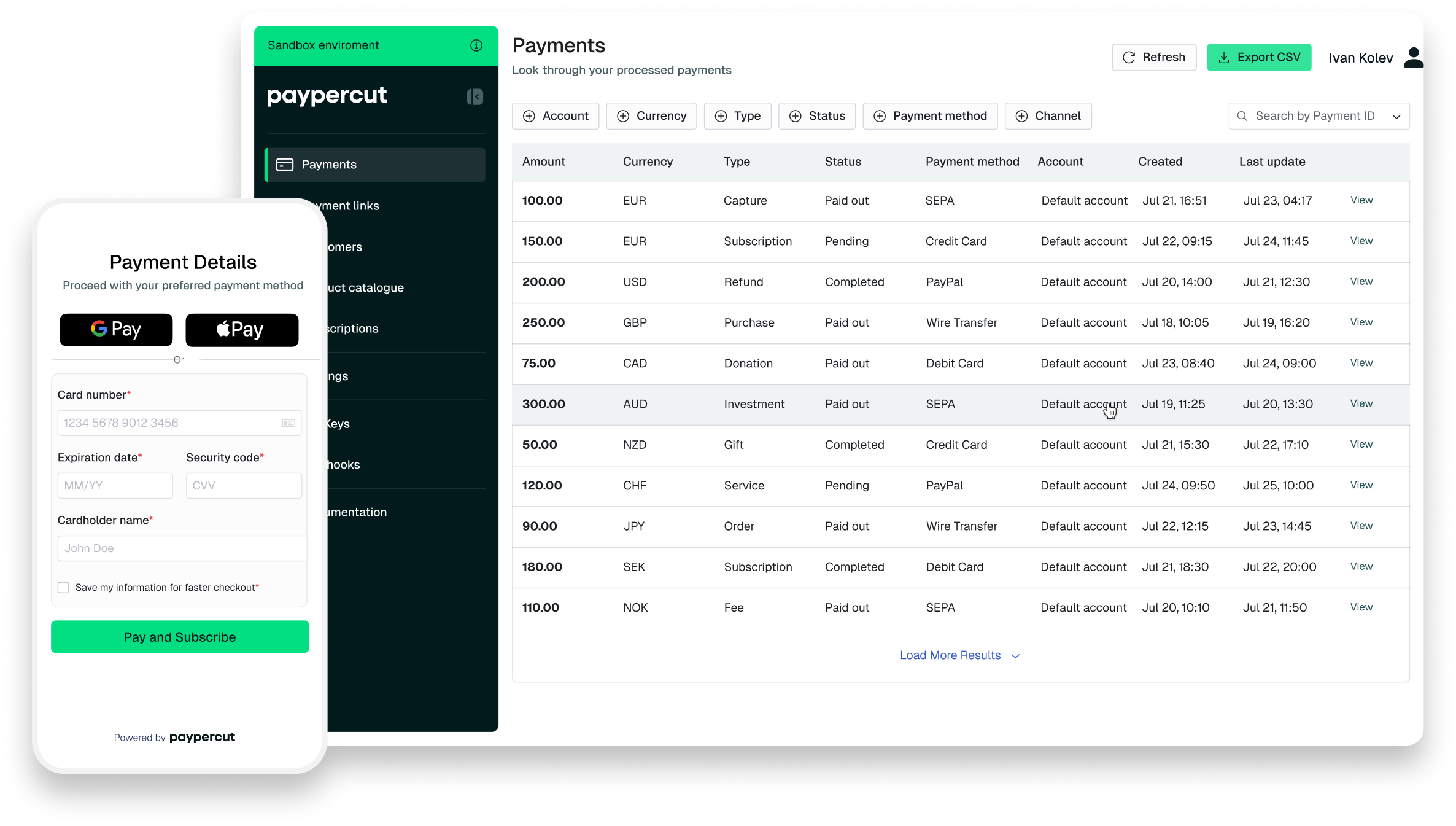This screenshot has height=826, width=1456.
Task: View the 300.00 AUD payment
Action: (1361, 403)
